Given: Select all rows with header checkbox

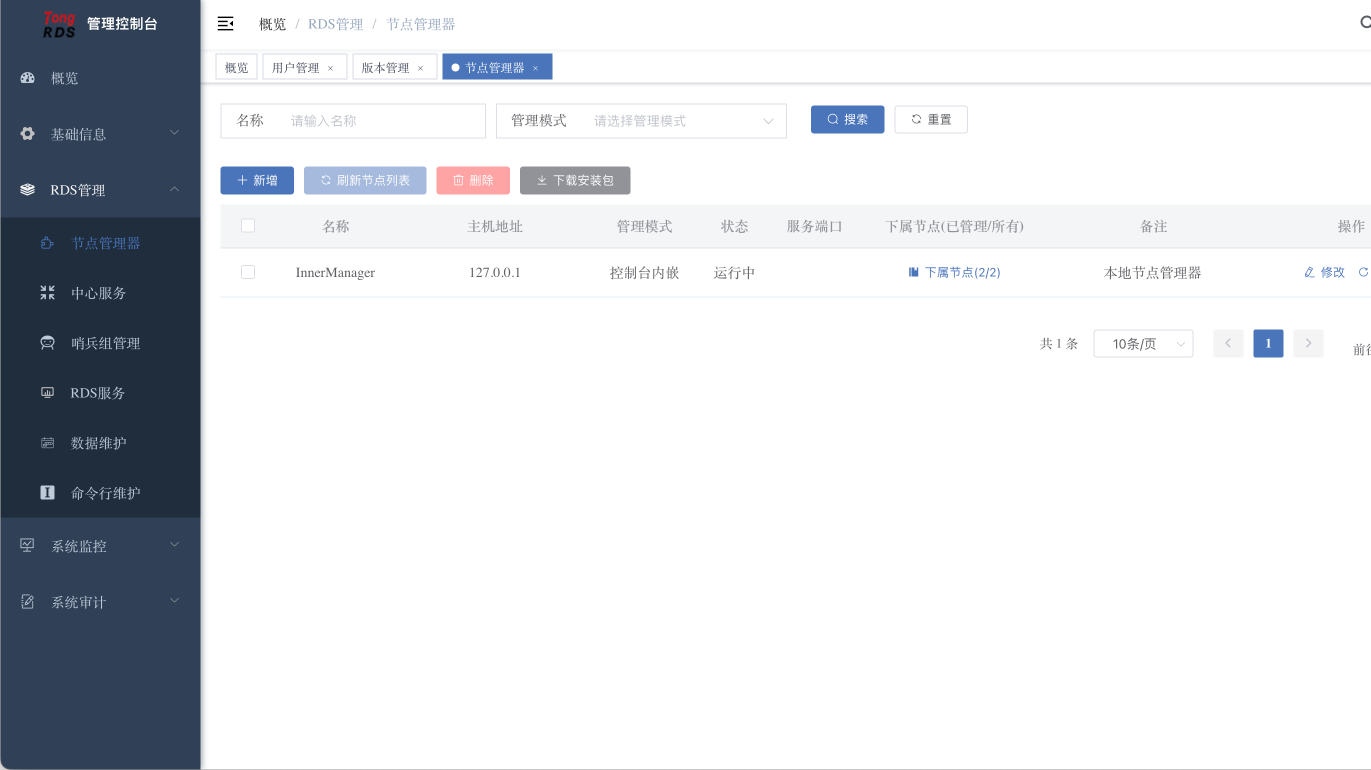Looking at the screenshot, I should (x=248, y=226).
